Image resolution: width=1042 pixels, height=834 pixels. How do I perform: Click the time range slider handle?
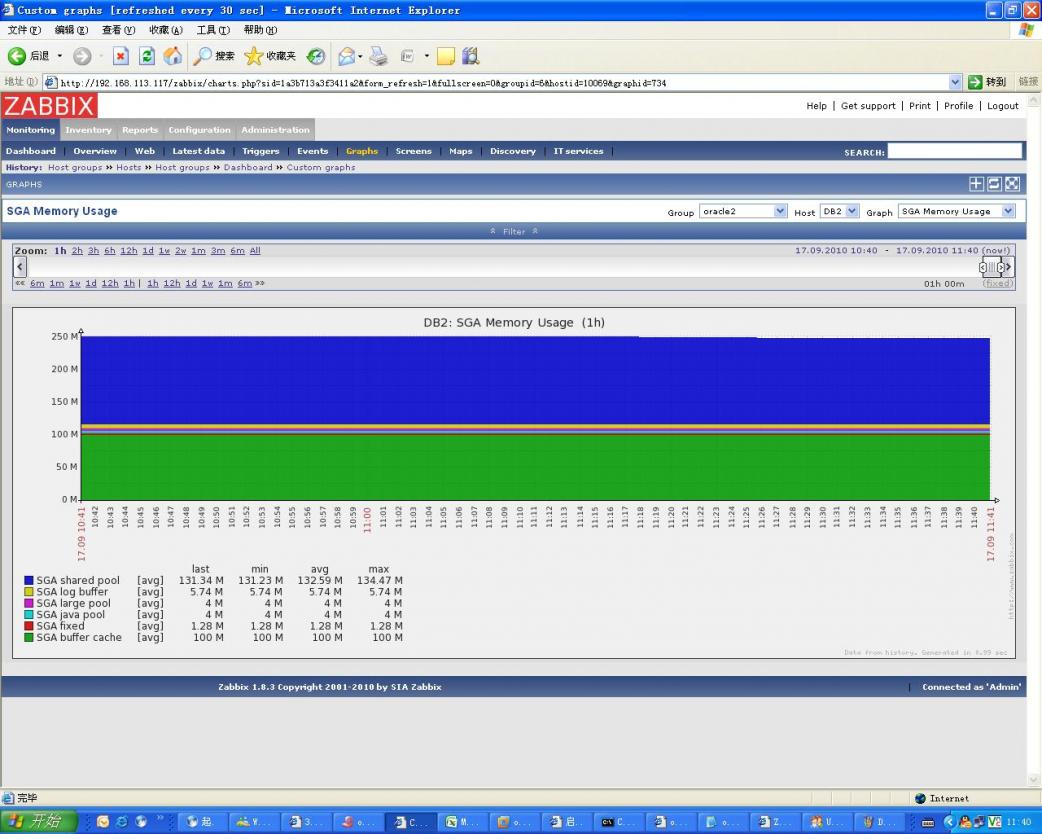click(x=996, y=267)
